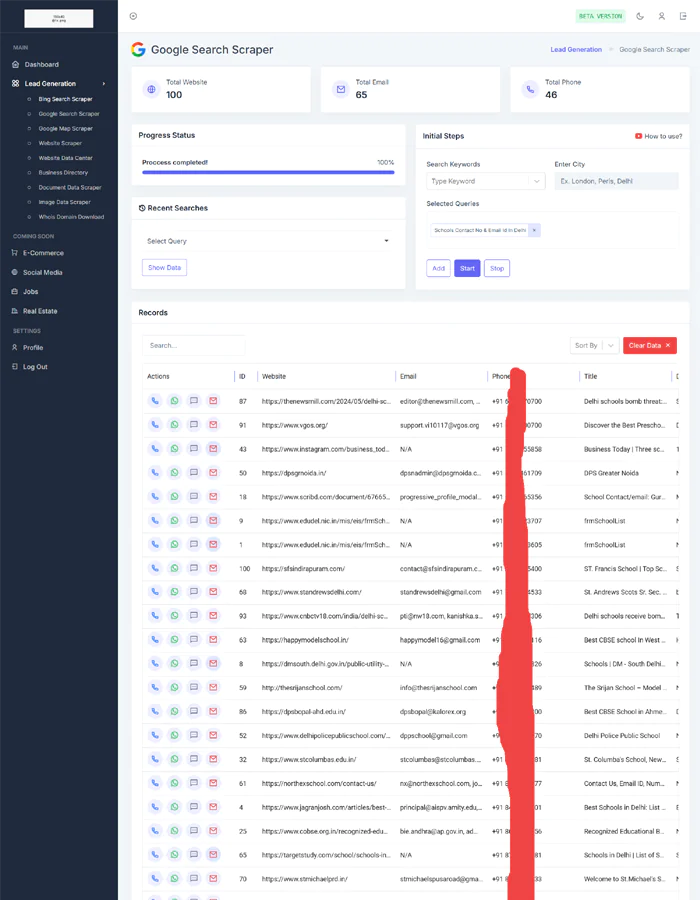
Task: Open the Select Query dropdown
Action: [x=267, y=241]
